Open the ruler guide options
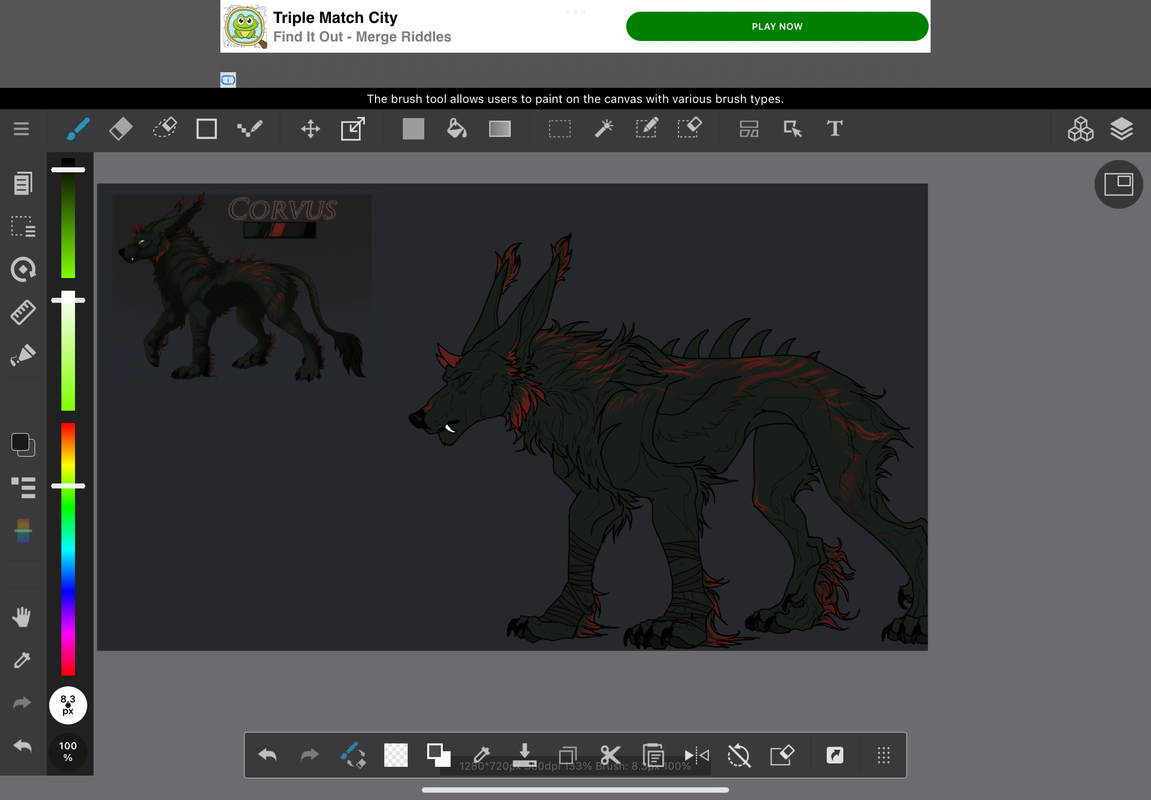Screen dimensions: 1151x800 pos(23,313)
